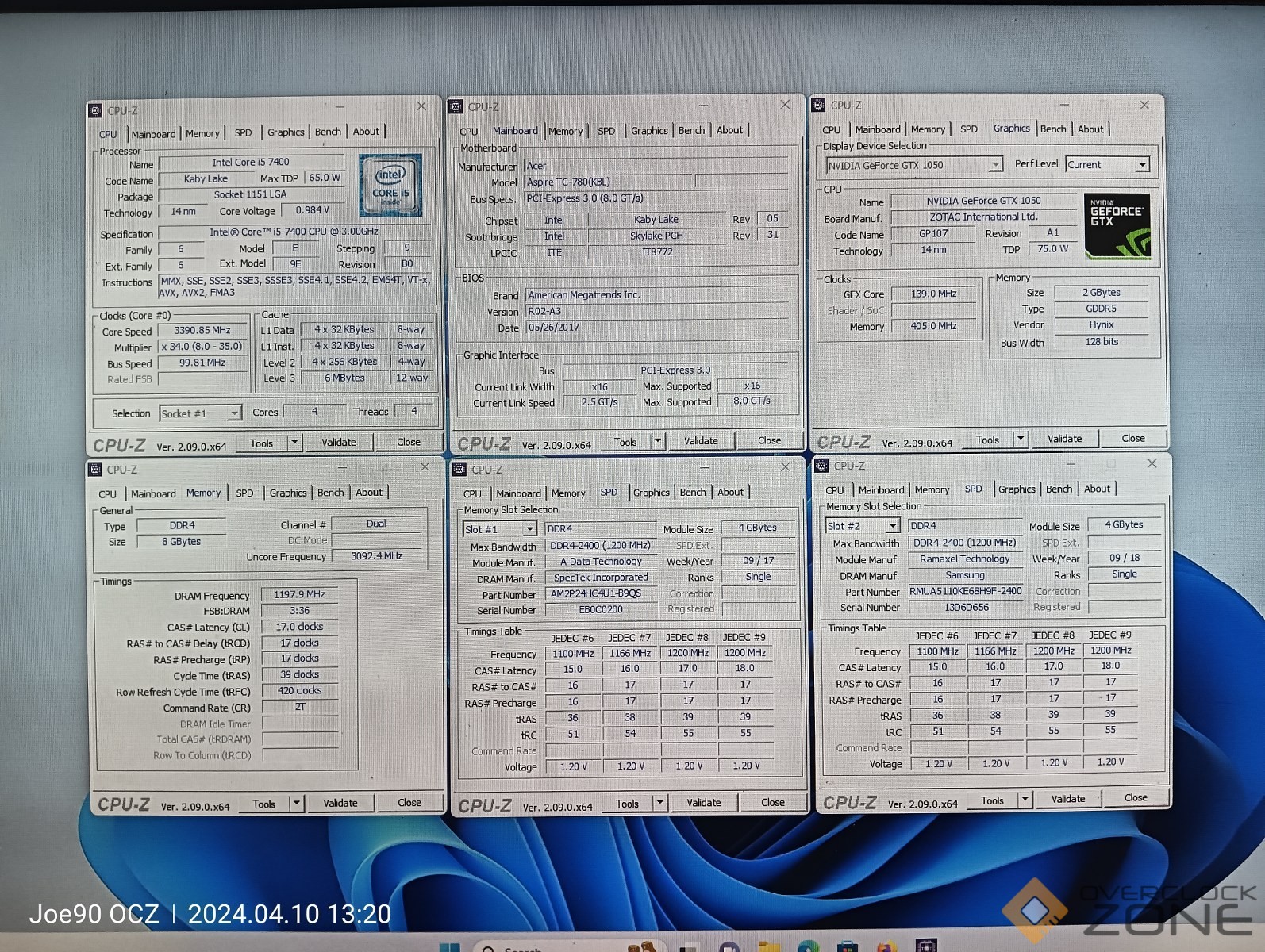This screenshot has width=1265, height=952.
Task: Open About tab in Processor window
Action: point(366,132)
